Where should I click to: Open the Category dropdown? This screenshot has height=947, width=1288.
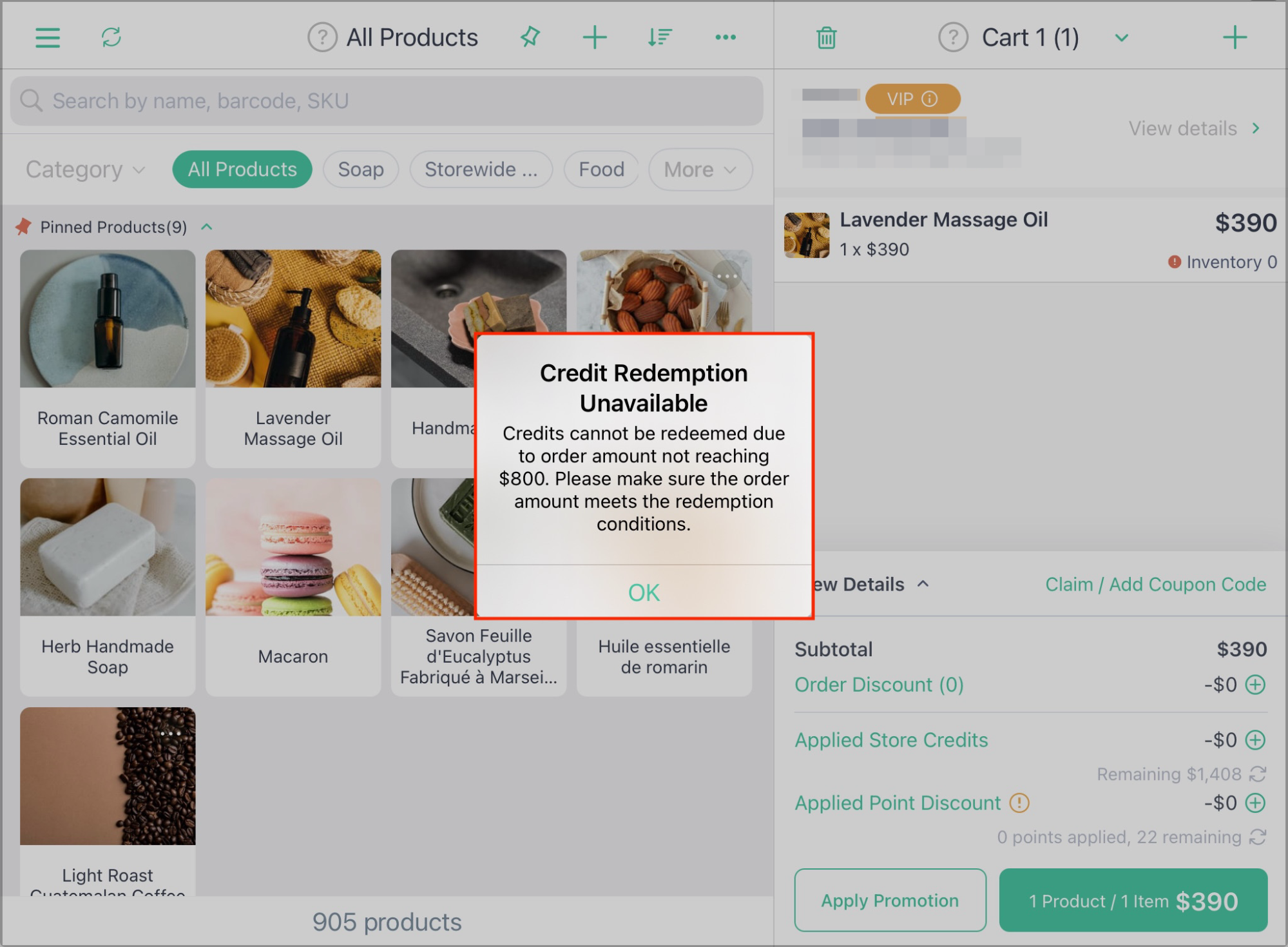85,170
